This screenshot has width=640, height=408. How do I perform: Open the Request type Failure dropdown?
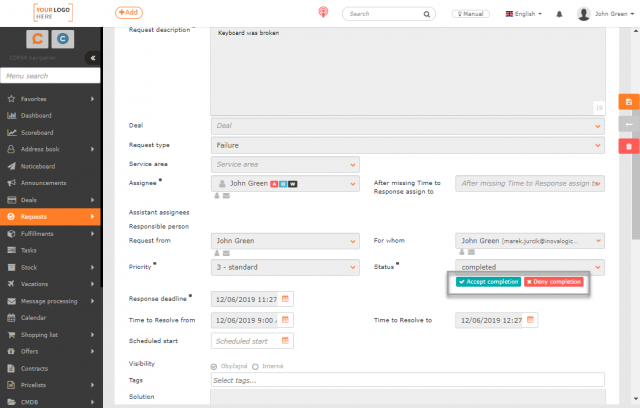pyautogui.click(x=407, y=145)
